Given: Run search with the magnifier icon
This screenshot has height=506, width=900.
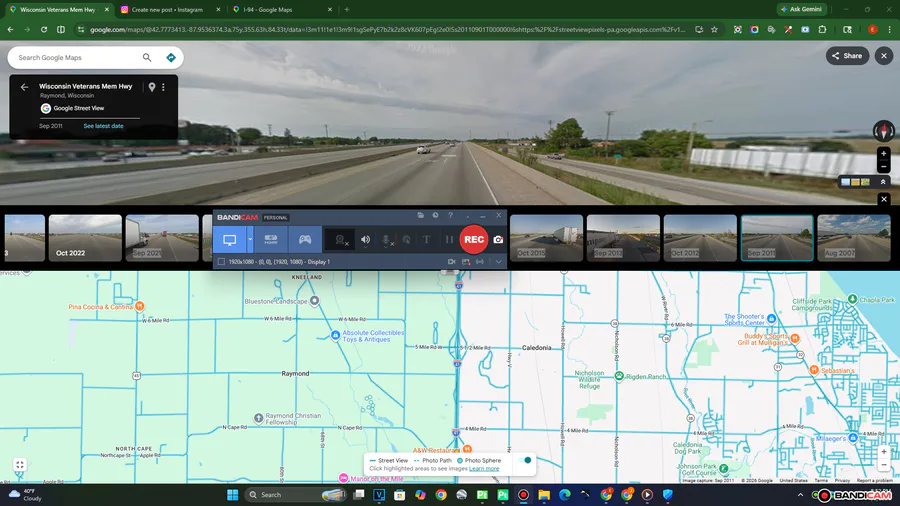Looking at the screenshot, I should (x=147, y=57).
